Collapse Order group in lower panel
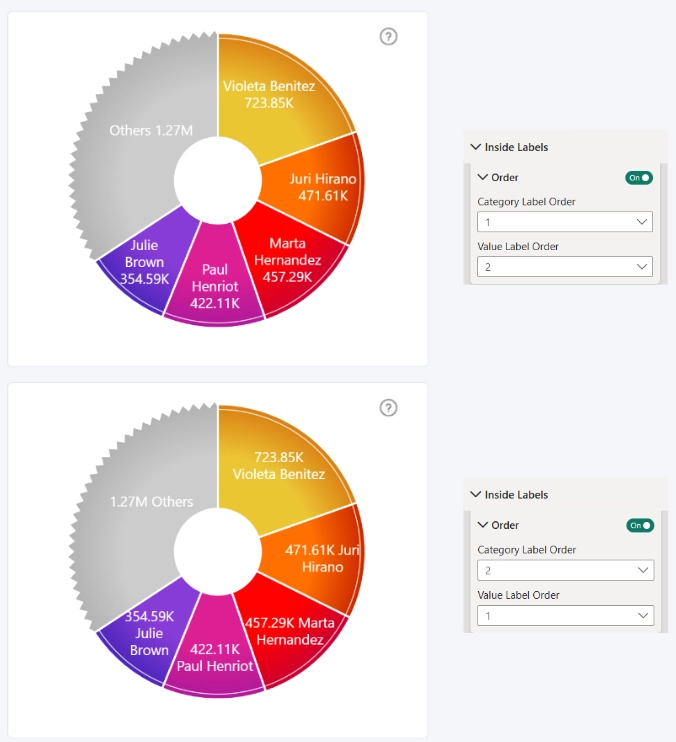Screen dimensions: 676x742 point(483,525)
